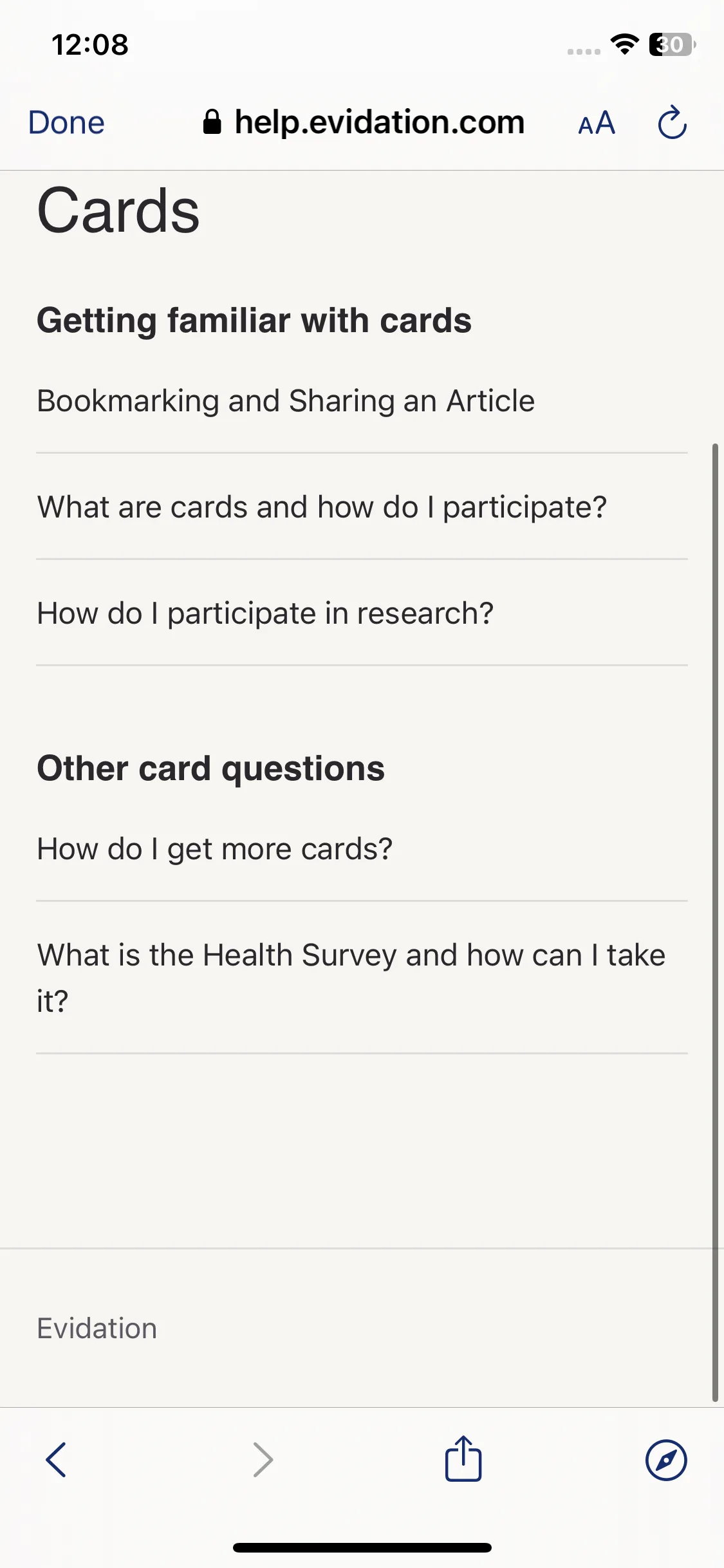Open How do I get more cards
The height and width of the screenshot is (1568, 724).
pos(214,849)
